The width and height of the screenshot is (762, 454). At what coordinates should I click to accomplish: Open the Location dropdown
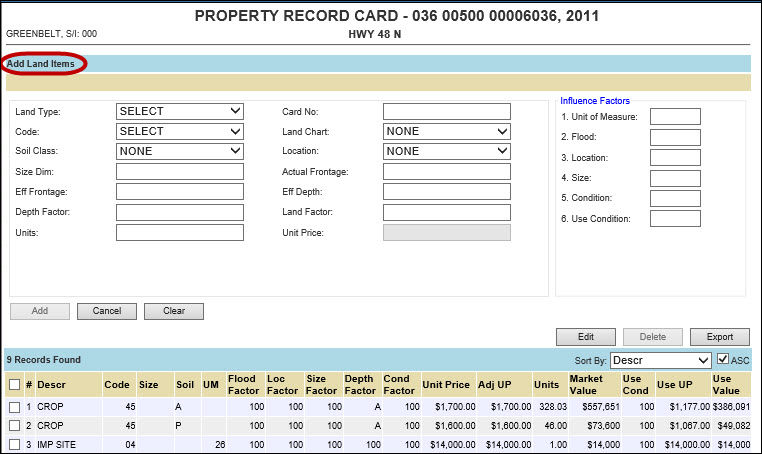(x=446, y=151)
